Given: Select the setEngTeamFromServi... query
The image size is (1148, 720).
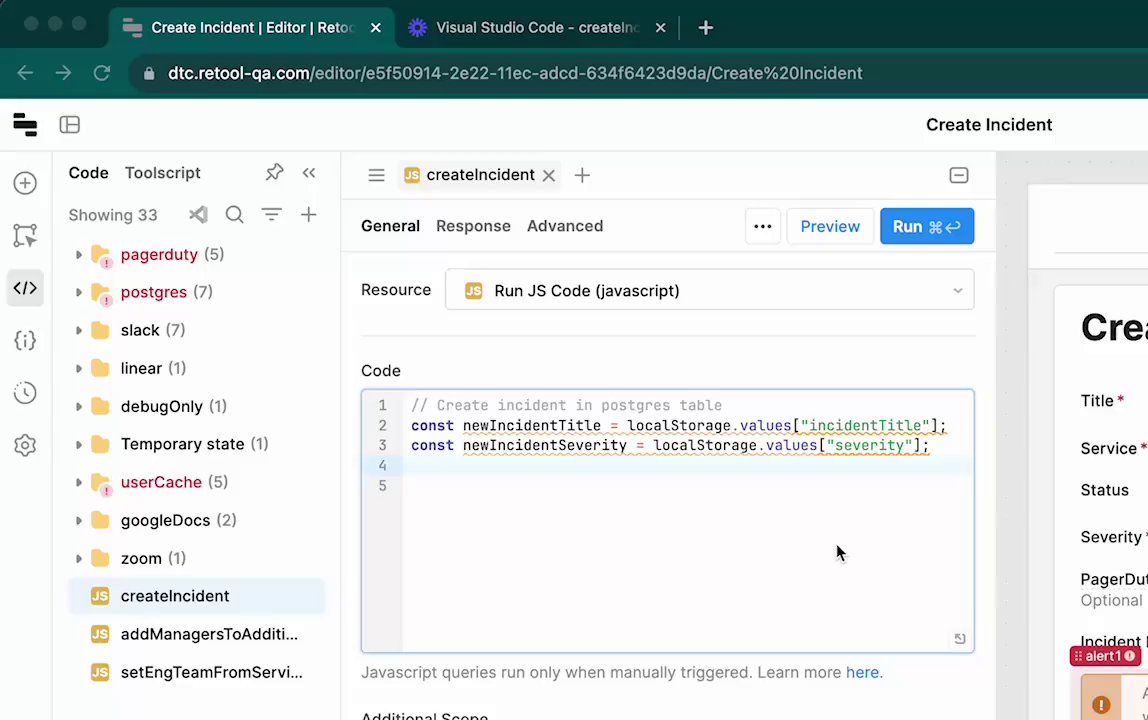Looking at the screenshot, I should click(x=211, y=672).
